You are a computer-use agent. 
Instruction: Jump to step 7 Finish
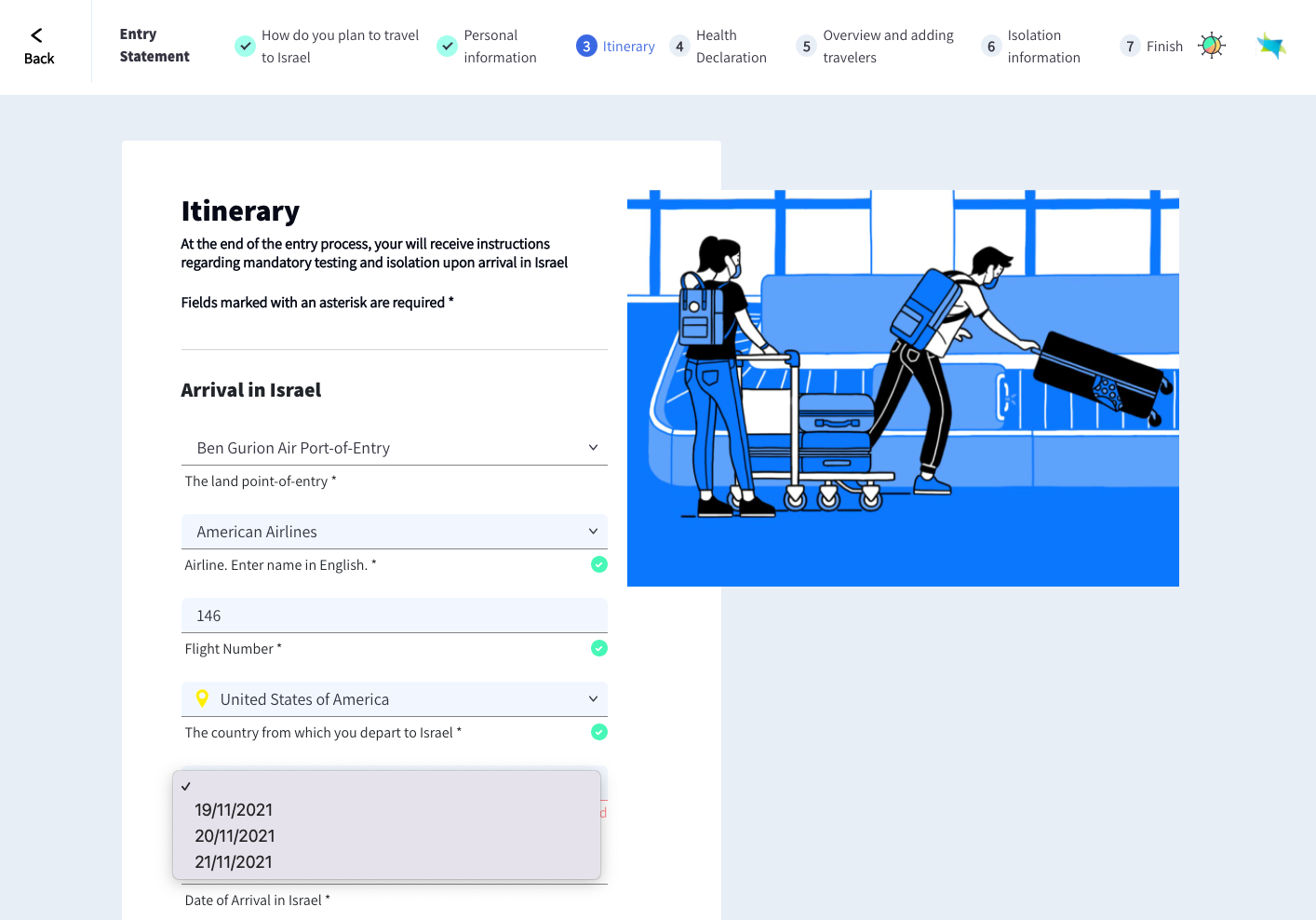coord(1152,47)
